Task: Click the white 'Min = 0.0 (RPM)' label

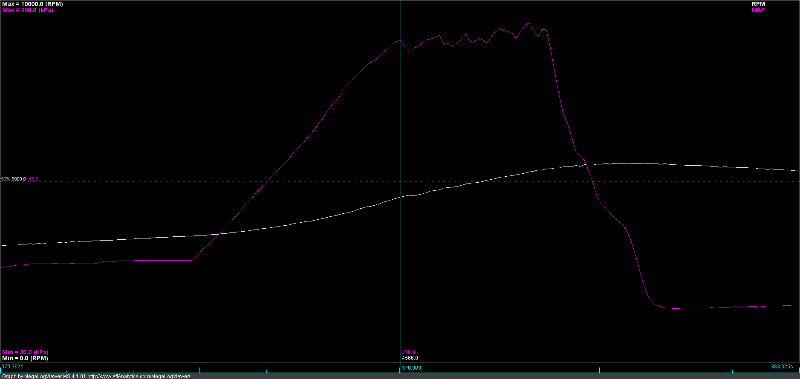Action: [x=25, y=358]
